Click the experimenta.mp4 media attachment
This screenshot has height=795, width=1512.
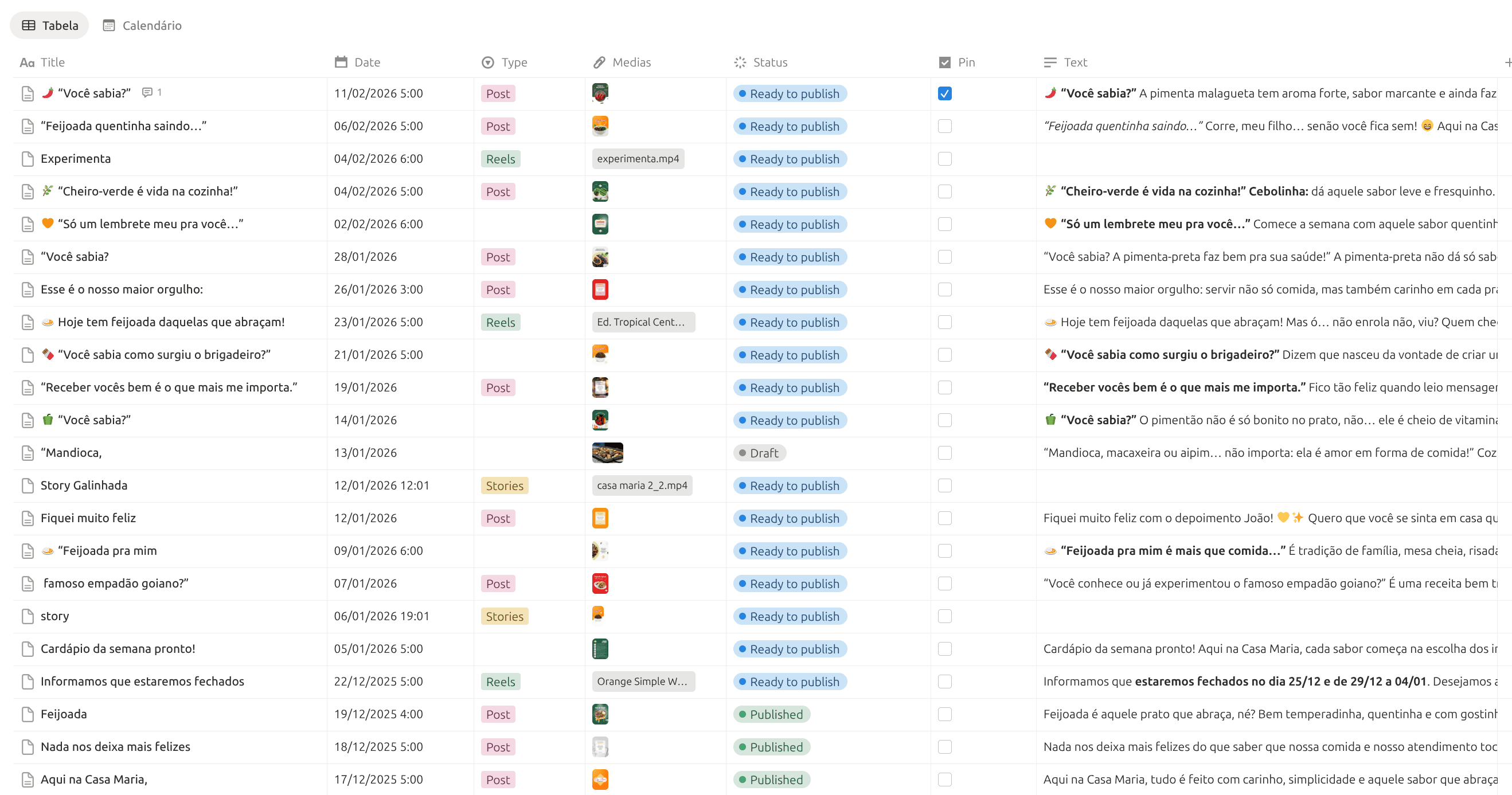(x=638, y=158)
